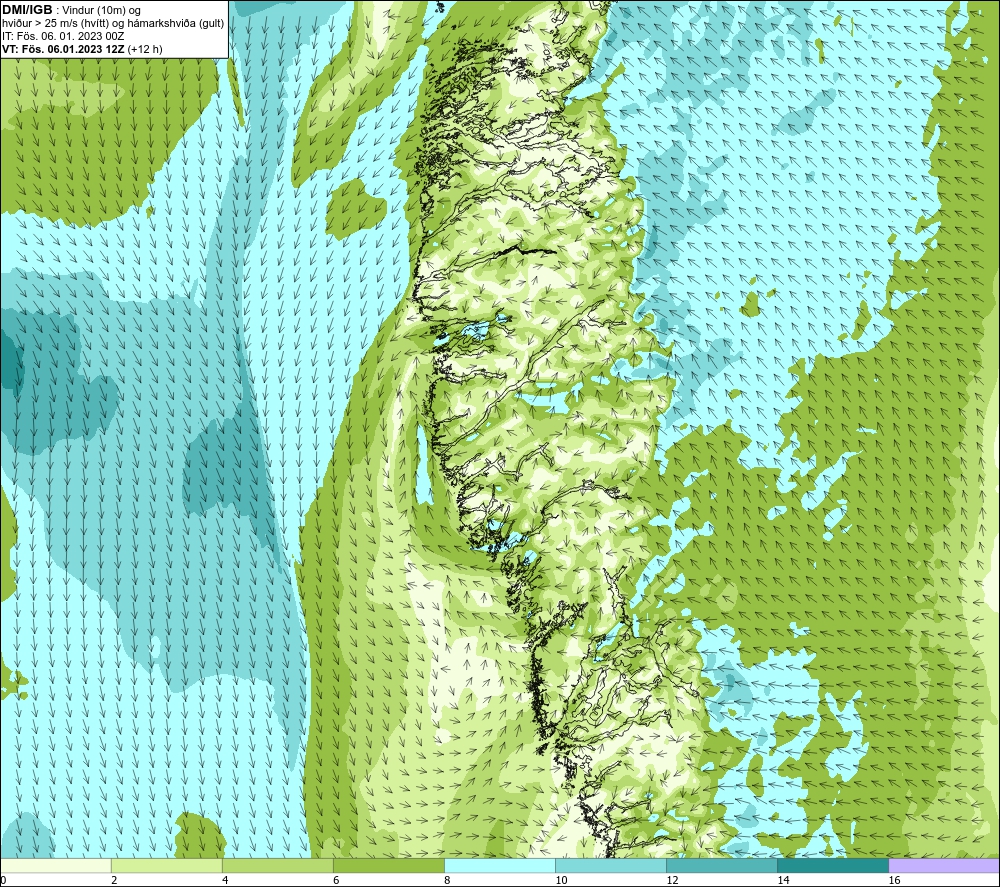The image size is (1000, 887).
Task: Click the dark teal 14–16 m/s legend swatch
Action: coord(833,865)
